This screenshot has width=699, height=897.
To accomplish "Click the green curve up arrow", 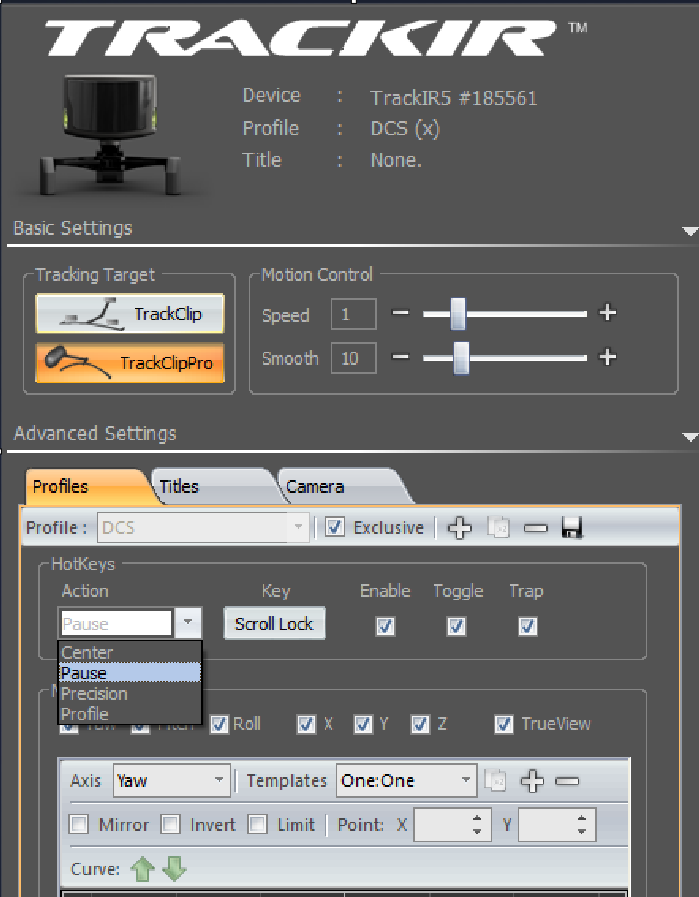I will pyautogui.click(x=142, y=869).
